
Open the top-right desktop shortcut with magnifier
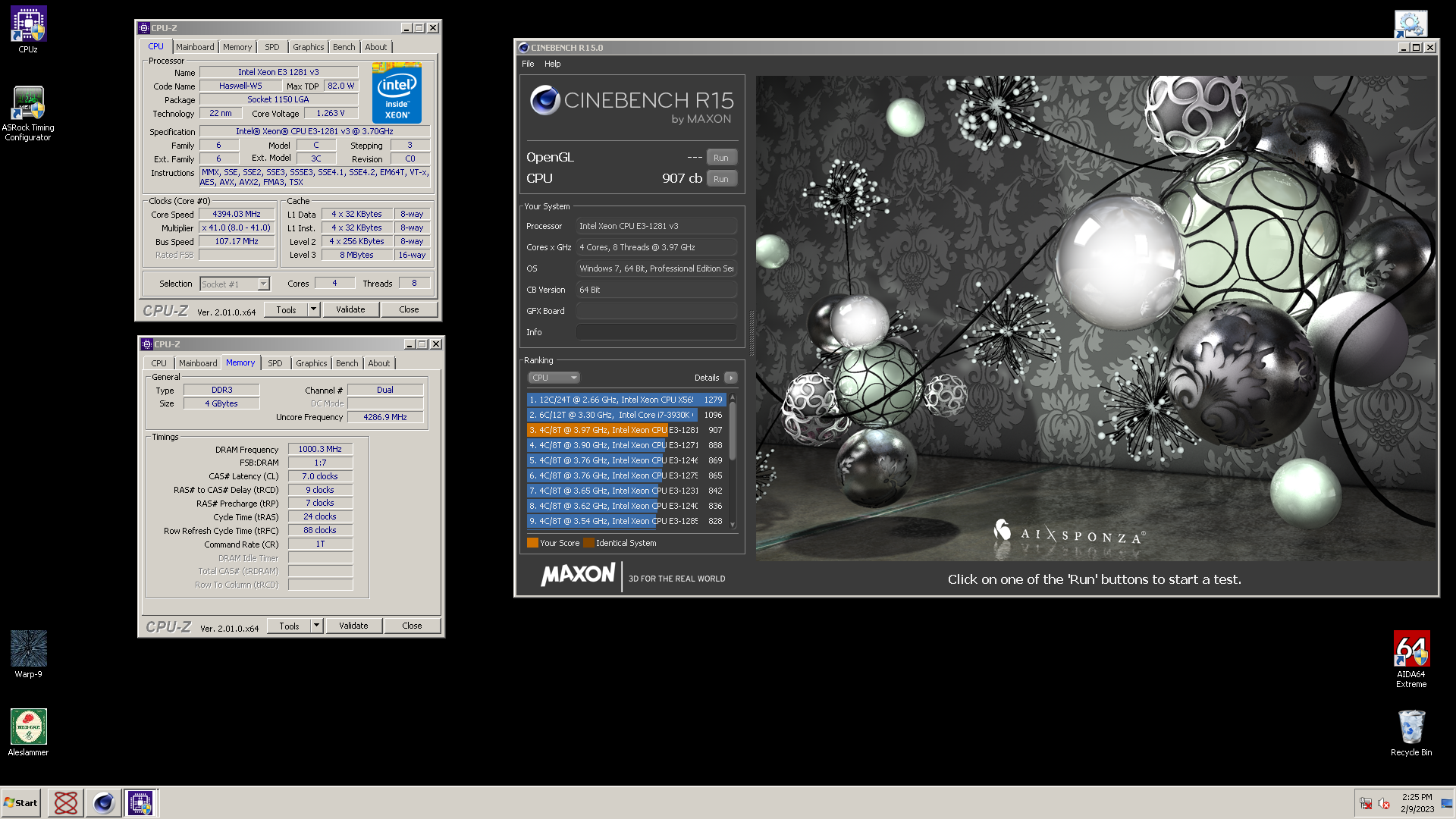coord(1410,24)
